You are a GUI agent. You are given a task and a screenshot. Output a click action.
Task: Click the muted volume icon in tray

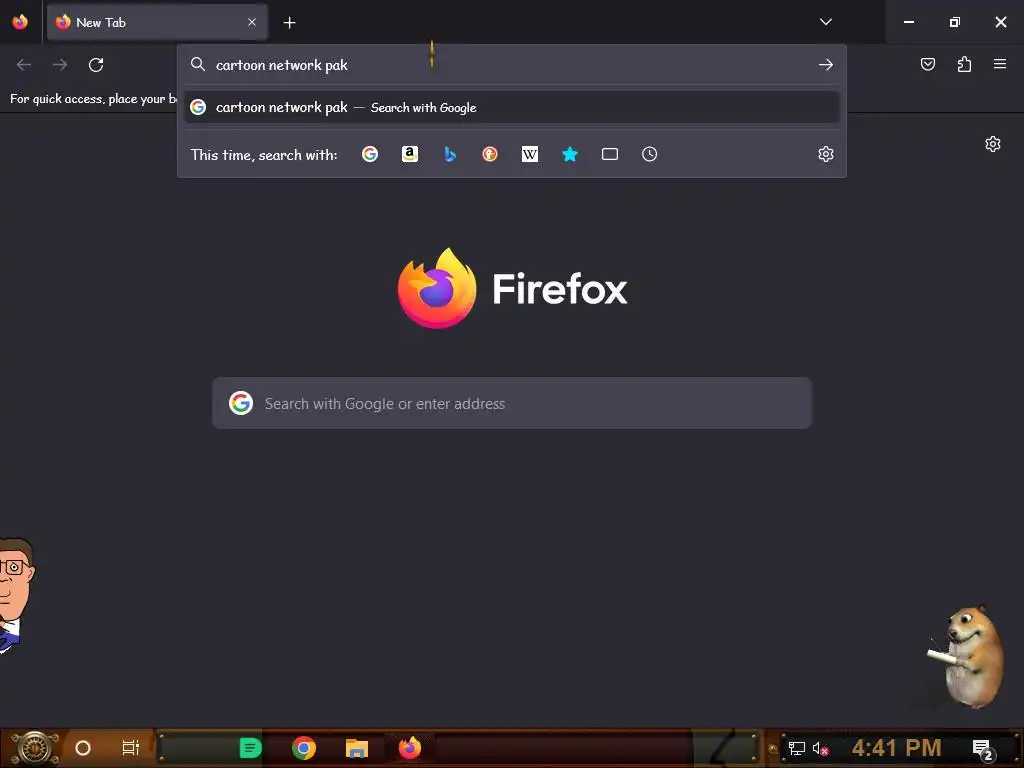coord(820,748)
